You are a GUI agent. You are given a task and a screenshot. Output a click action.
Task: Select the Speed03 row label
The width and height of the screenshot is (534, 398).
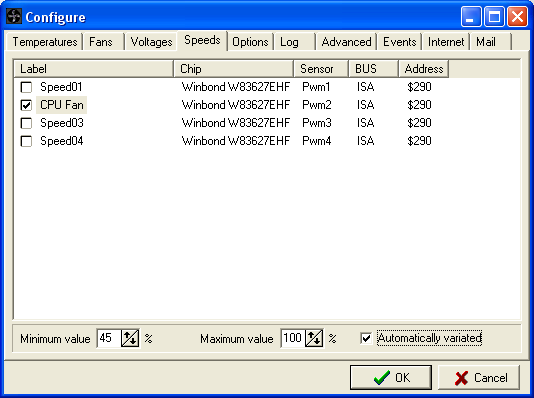62,123
